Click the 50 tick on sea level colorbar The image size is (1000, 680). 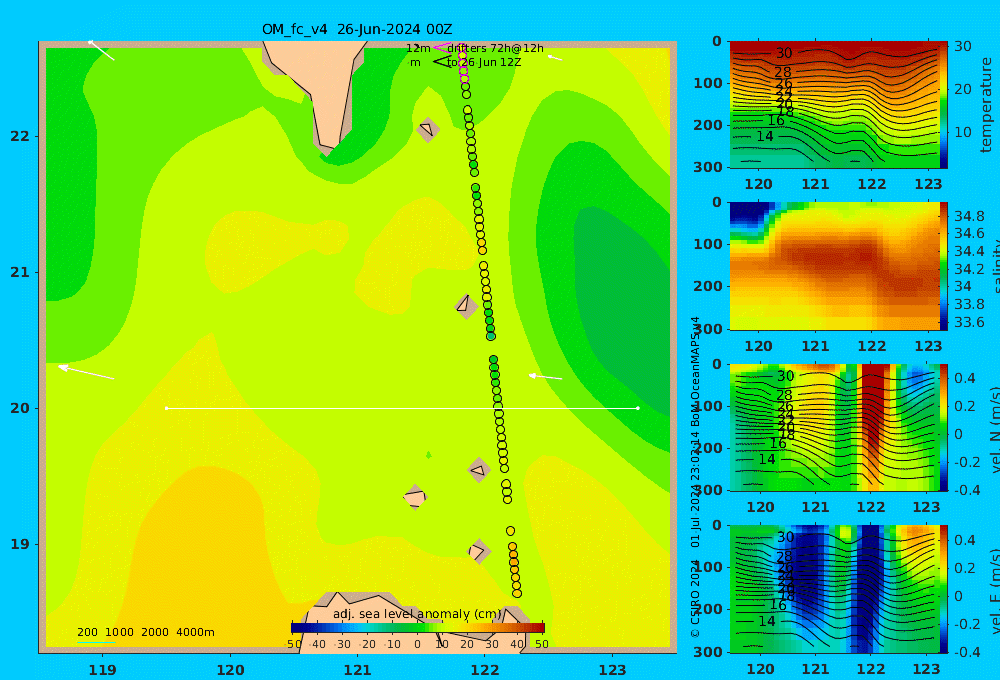tap(541, 644)
